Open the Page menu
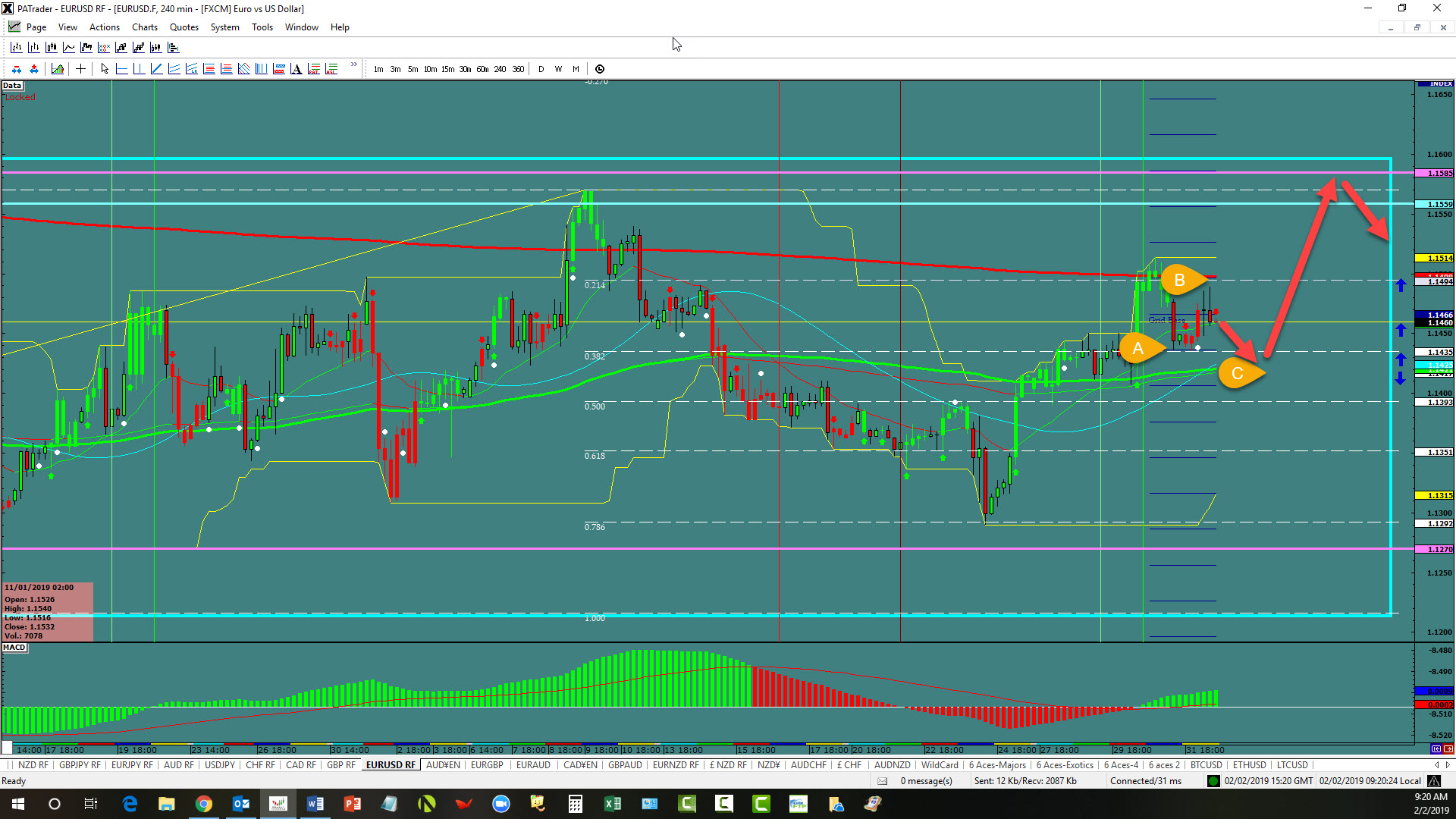Viewport: 1456px width, 819px height. click(x=36, y=27)
